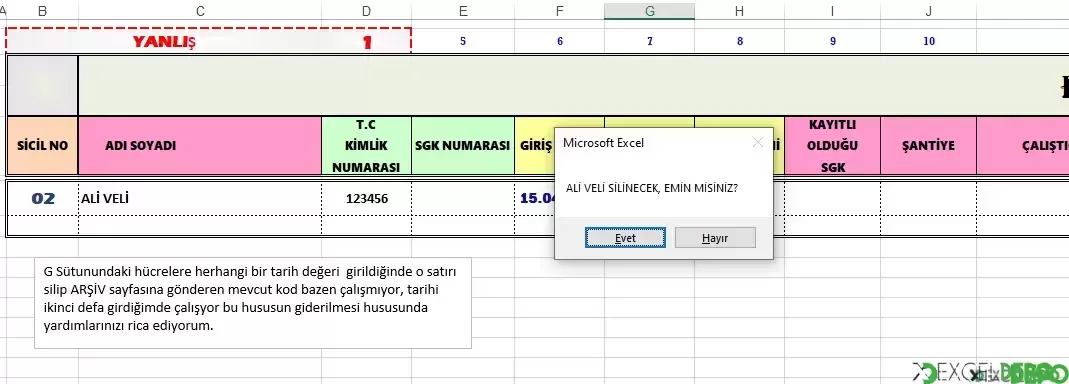The height and width of the screenshot is (384, 1069).
Task: Click the number 5 cell in row one
Action: pyautogui.click(x=463, y=41)
